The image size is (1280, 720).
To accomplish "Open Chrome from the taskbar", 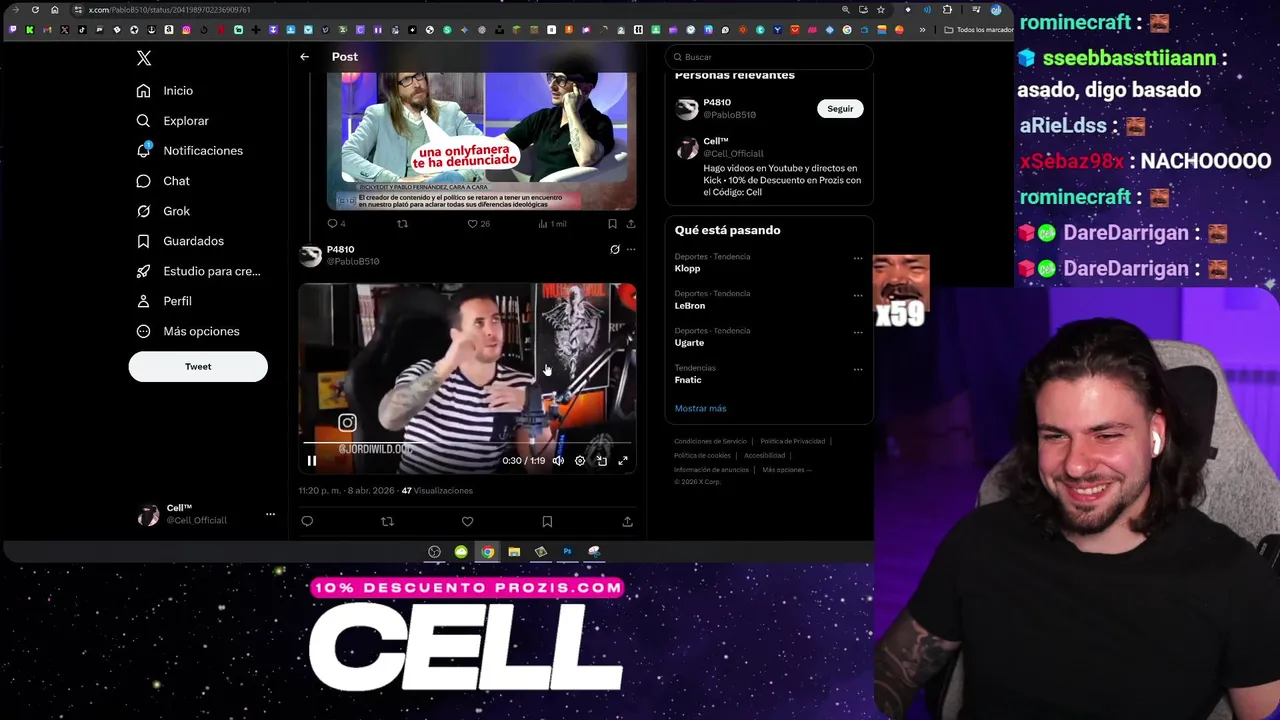I will pos(487,552).
